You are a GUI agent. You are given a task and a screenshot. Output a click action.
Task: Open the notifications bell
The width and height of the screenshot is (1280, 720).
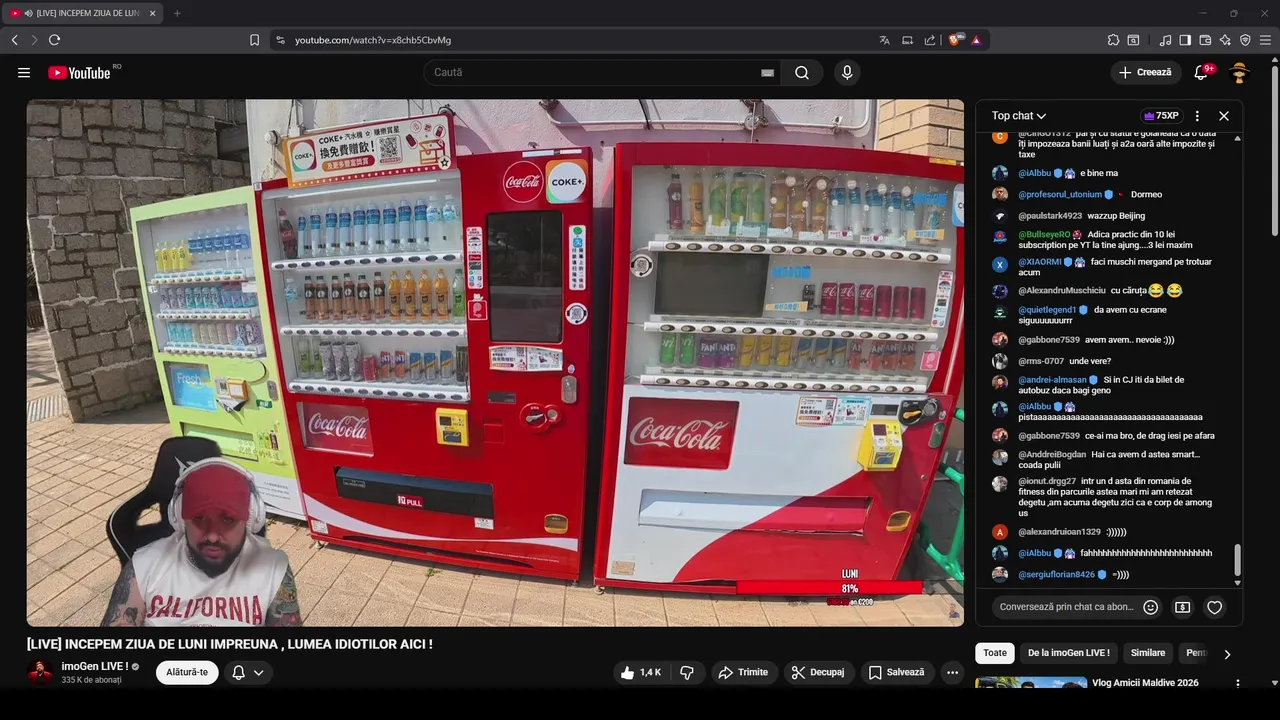pos(1202,72)
